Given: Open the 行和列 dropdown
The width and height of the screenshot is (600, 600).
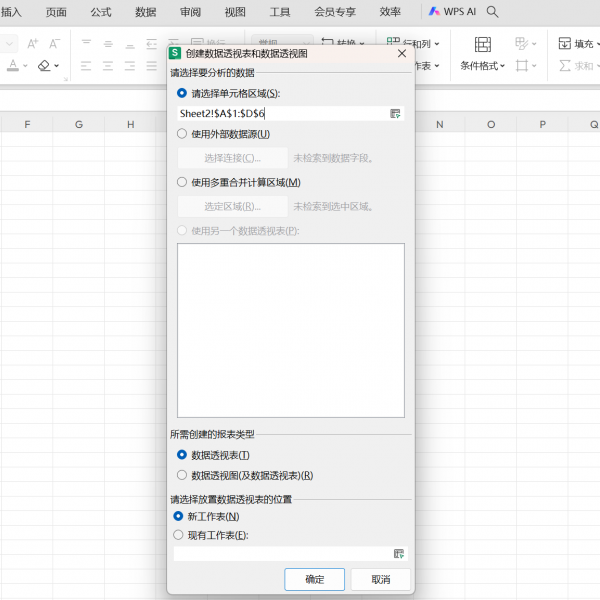Looking at the screenshot, I should [438, 44].
